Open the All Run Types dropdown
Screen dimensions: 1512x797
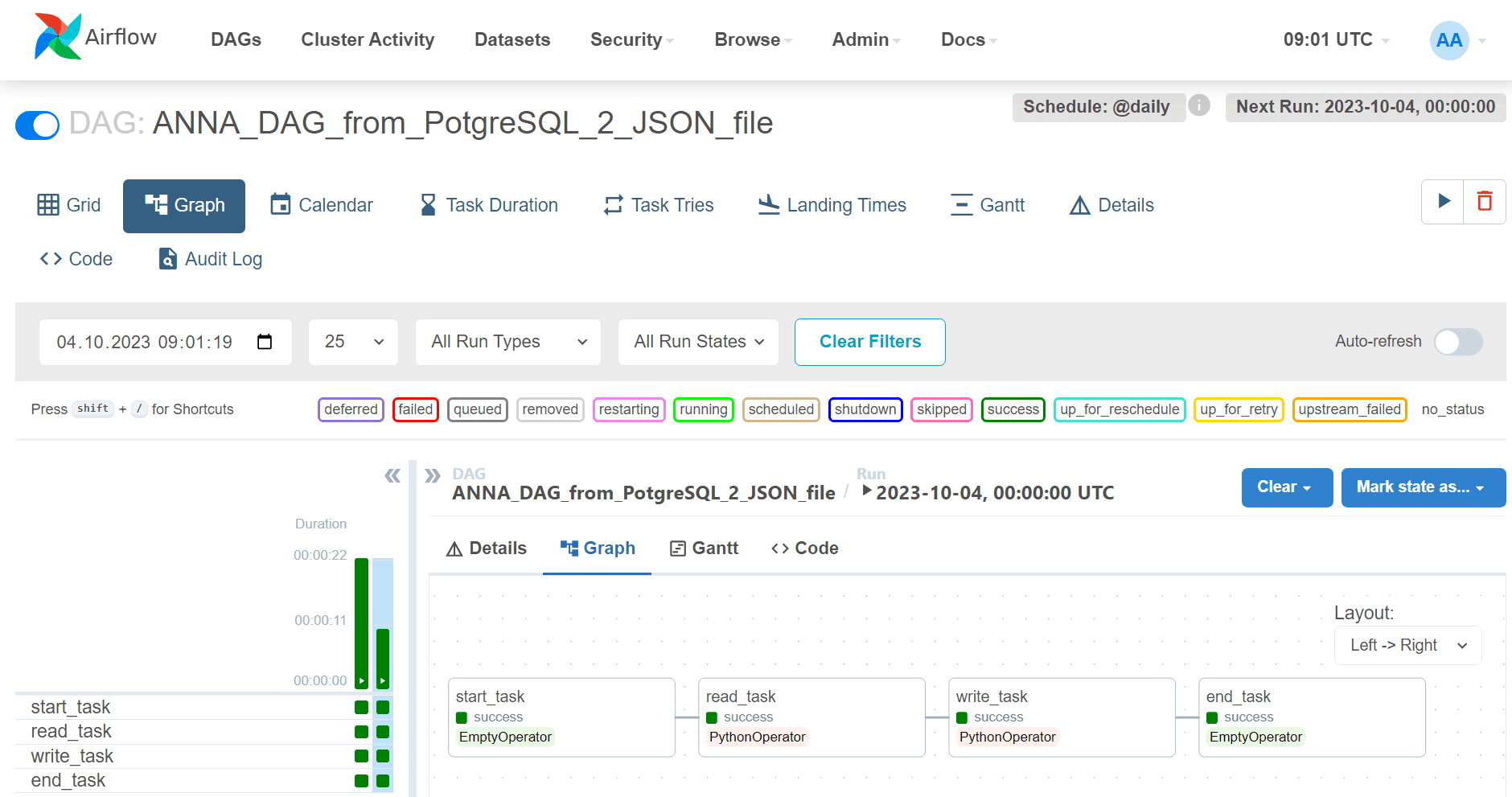point(508,342)
